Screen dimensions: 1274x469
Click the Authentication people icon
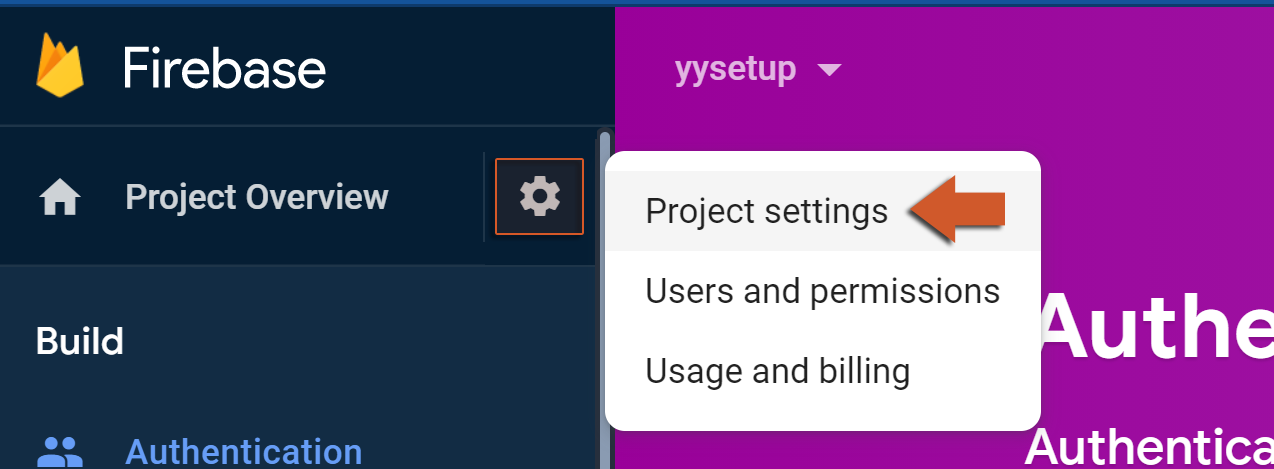coord(59,452)
